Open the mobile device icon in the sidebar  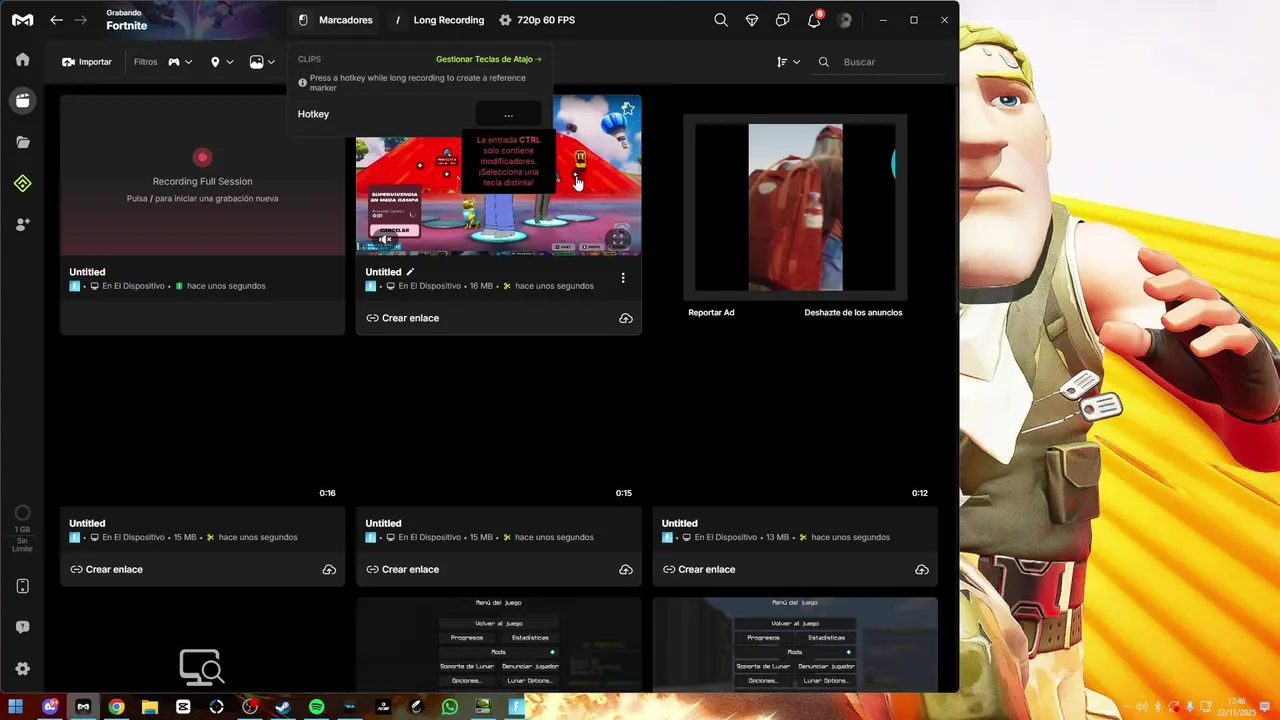(x=22, y=586)
